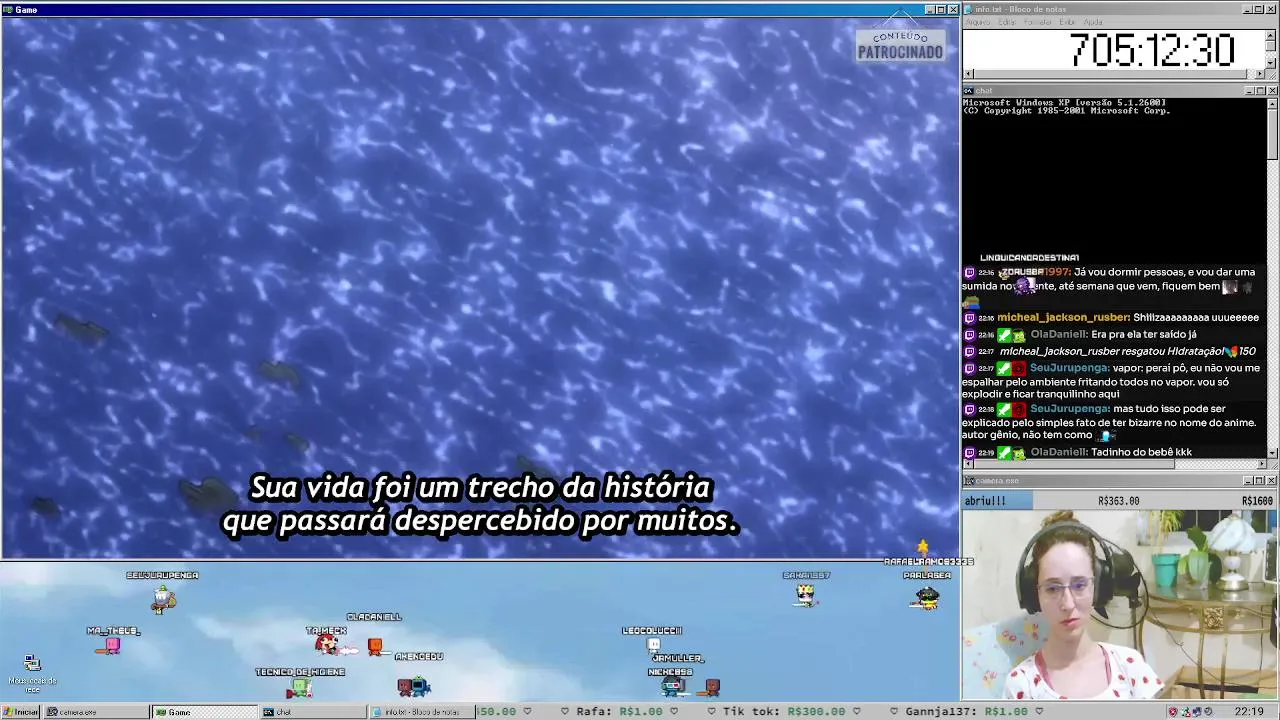Click the PARLASEA dark character sprite
The image size is (1280, 720).
927,597
